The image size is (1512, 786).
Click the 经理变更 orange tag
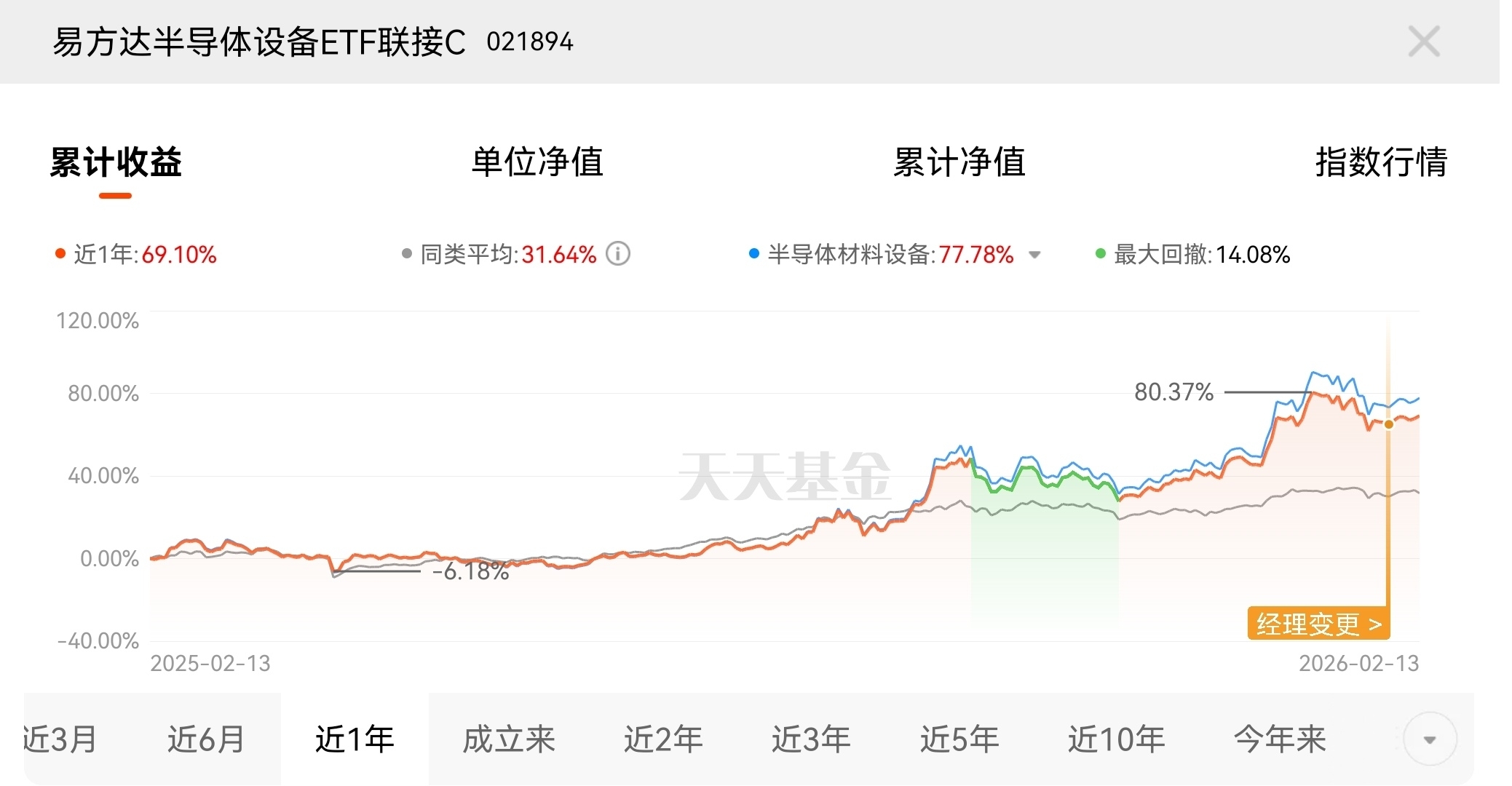pos(1318,624)
